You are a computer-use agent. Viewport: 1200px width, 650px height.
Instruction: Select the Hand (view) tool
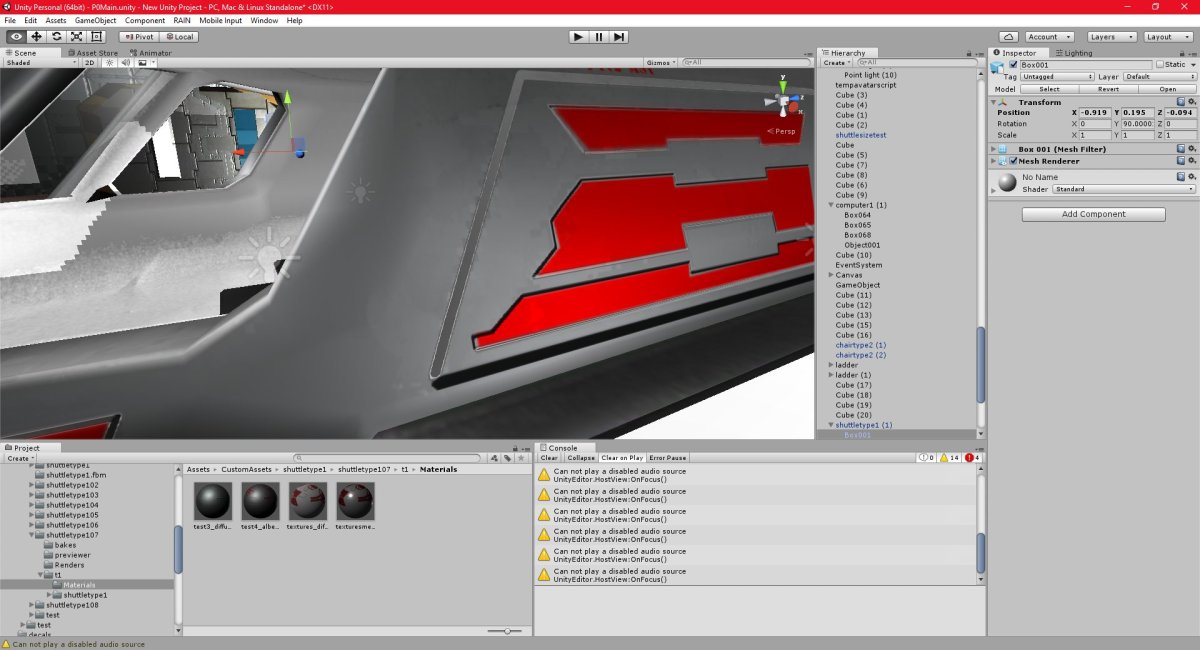click(x=16, y=36)
